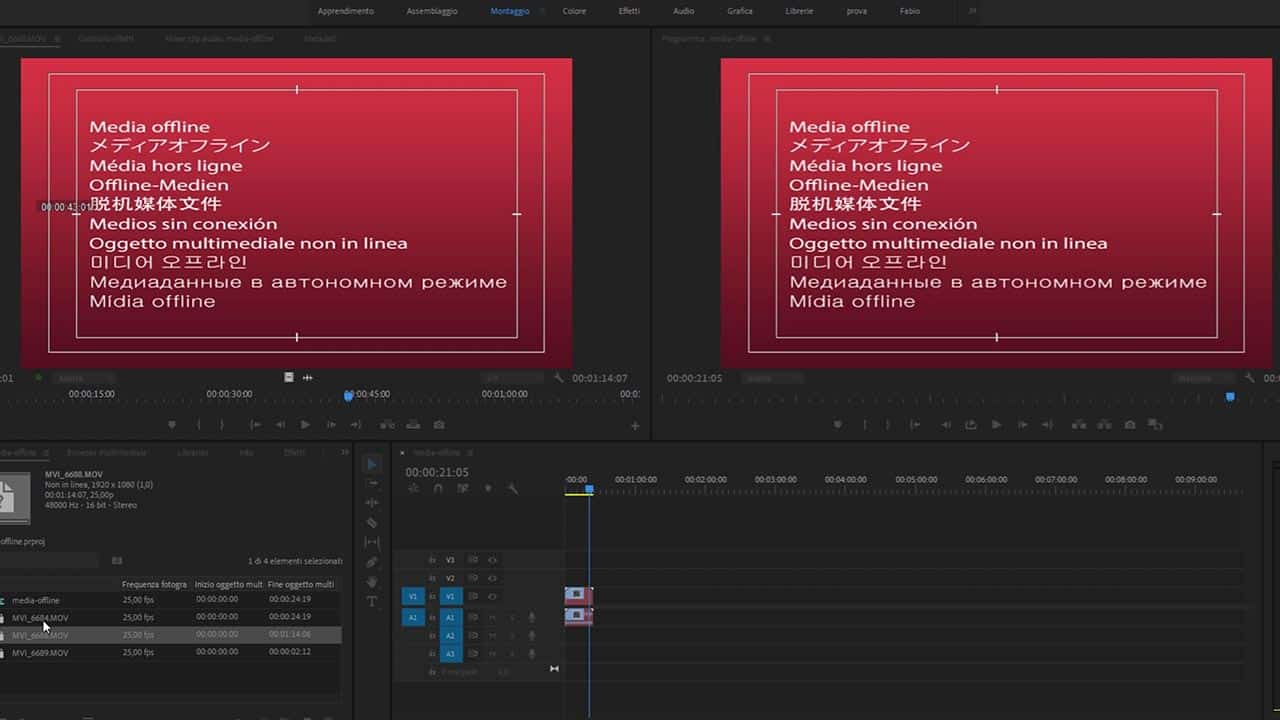Screen dimensions: 1280x720
Task: Toggle V1 track output eye icon
Action: click(492, 596)
